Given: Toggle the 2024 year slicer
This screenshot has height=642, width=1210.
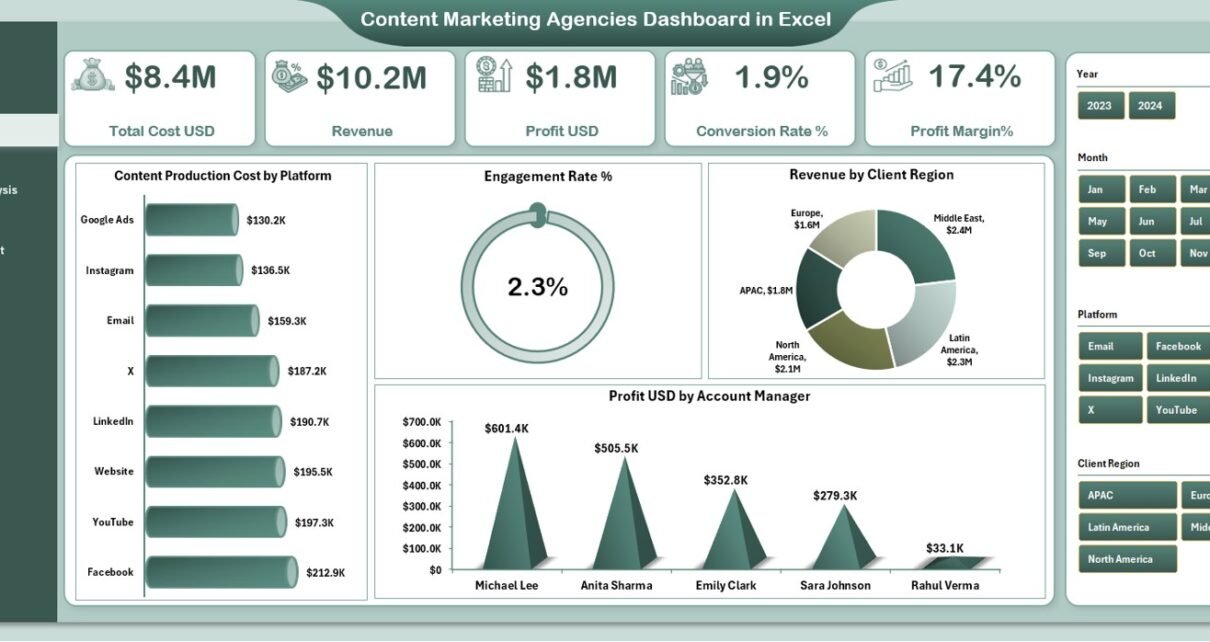Looking at the screenshot, I should 1151,106.
